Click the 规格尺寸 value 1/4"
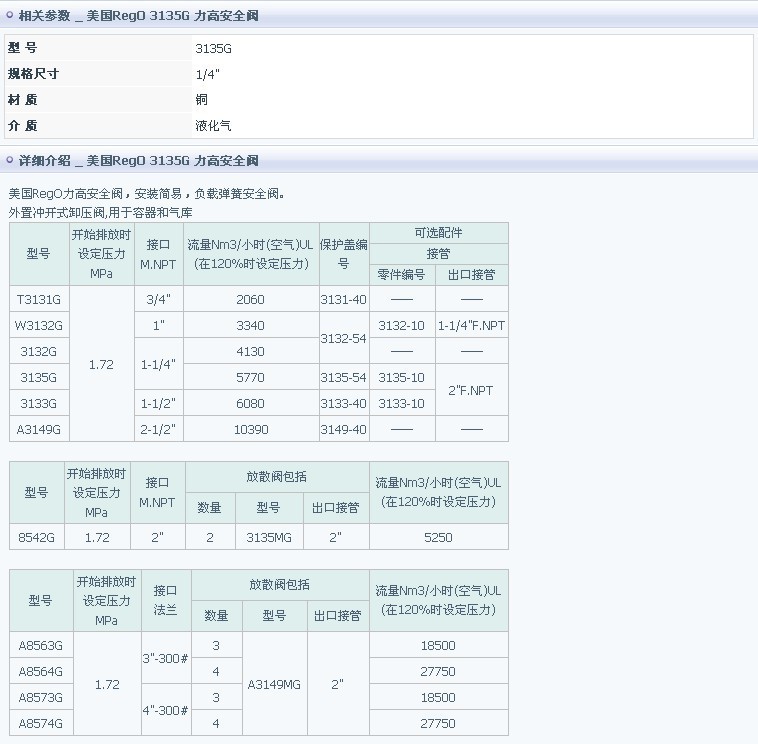 point(207,74)
